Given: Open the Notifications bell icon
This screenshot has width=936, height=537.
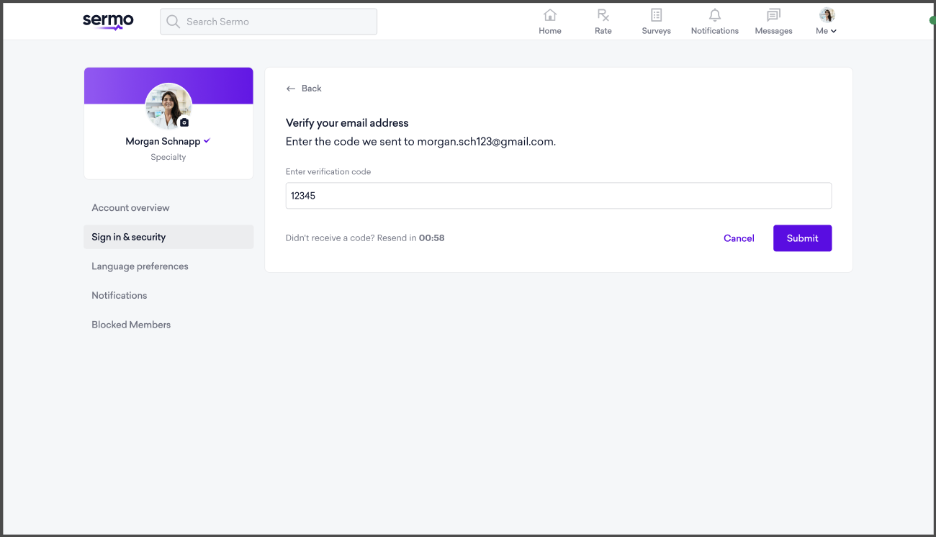Looking at the screenshot, I should pyautogui.click(x=715, y=15).
